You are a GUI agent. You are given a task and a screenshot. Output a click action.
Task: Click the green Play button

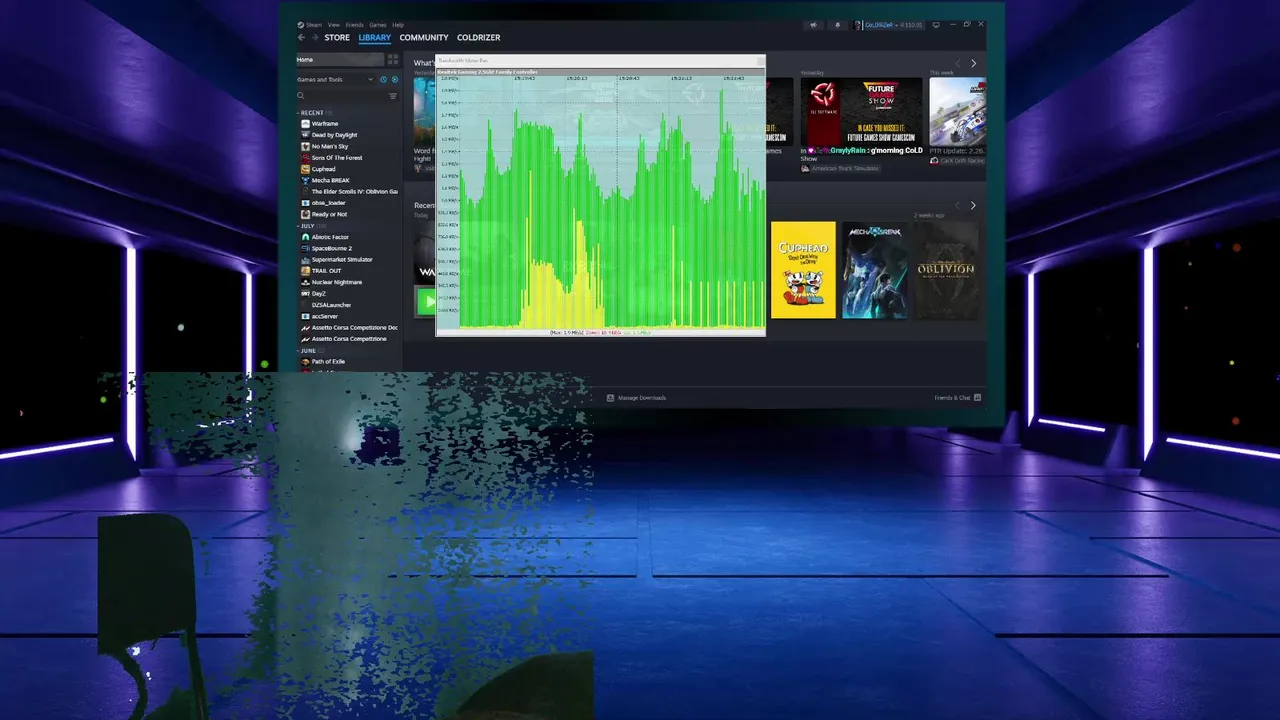click(x=427, y=301)
